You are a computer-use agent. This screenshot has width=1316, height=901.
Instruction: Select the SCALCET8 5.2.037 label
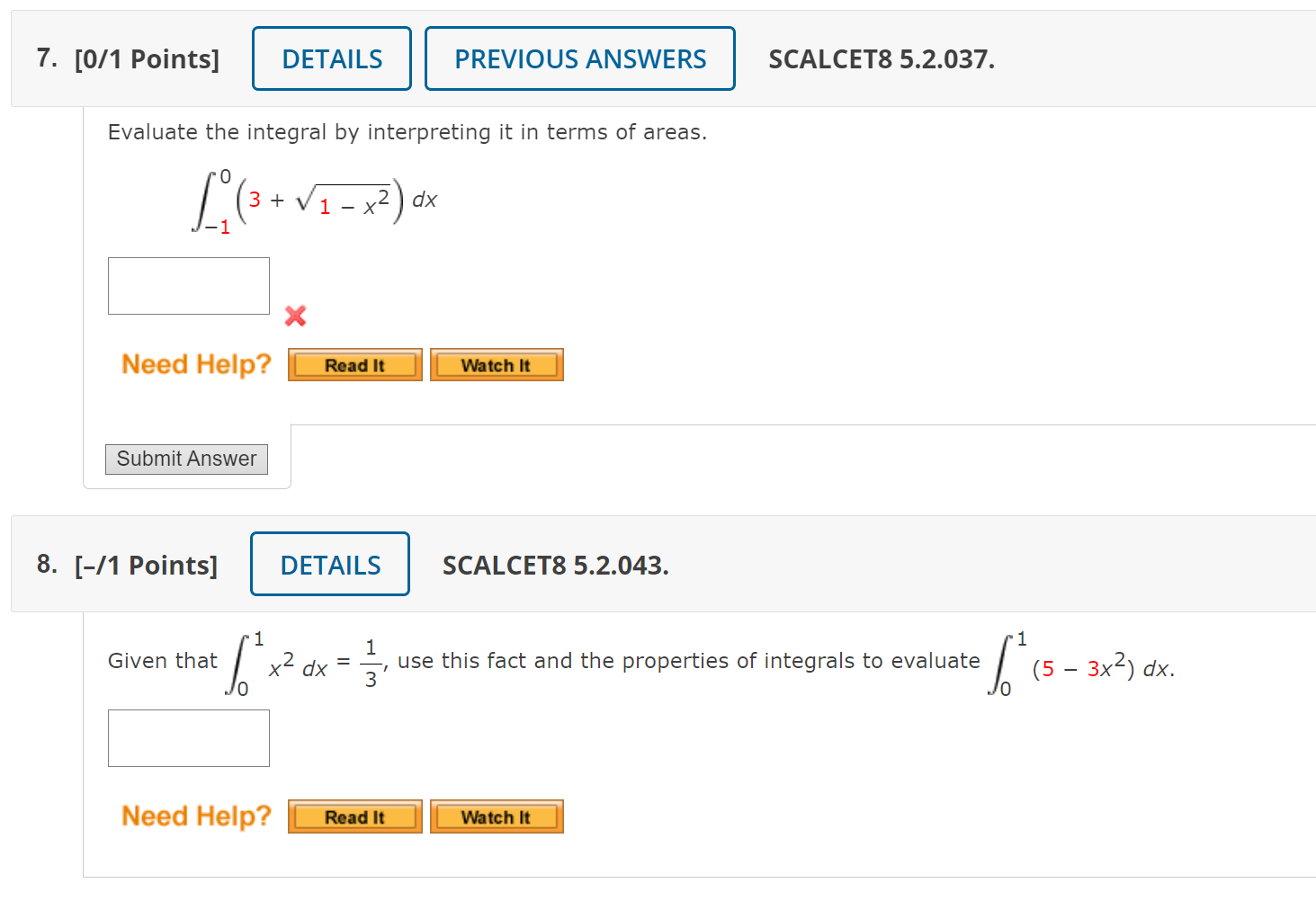tap(882, 58)
